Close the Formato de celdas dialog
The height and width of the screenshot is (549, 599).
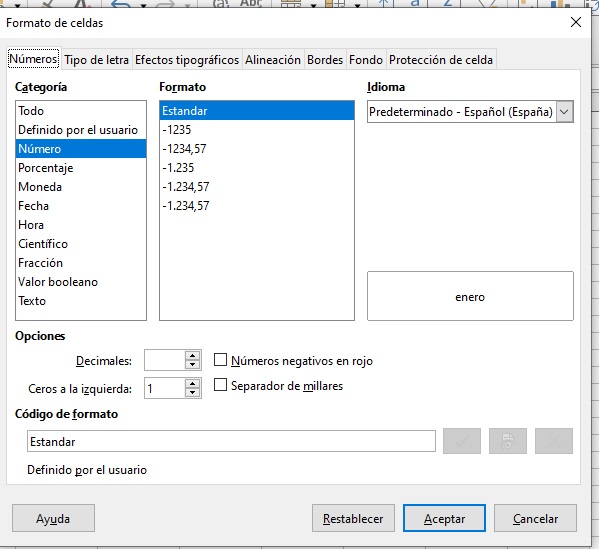[576, 22]
